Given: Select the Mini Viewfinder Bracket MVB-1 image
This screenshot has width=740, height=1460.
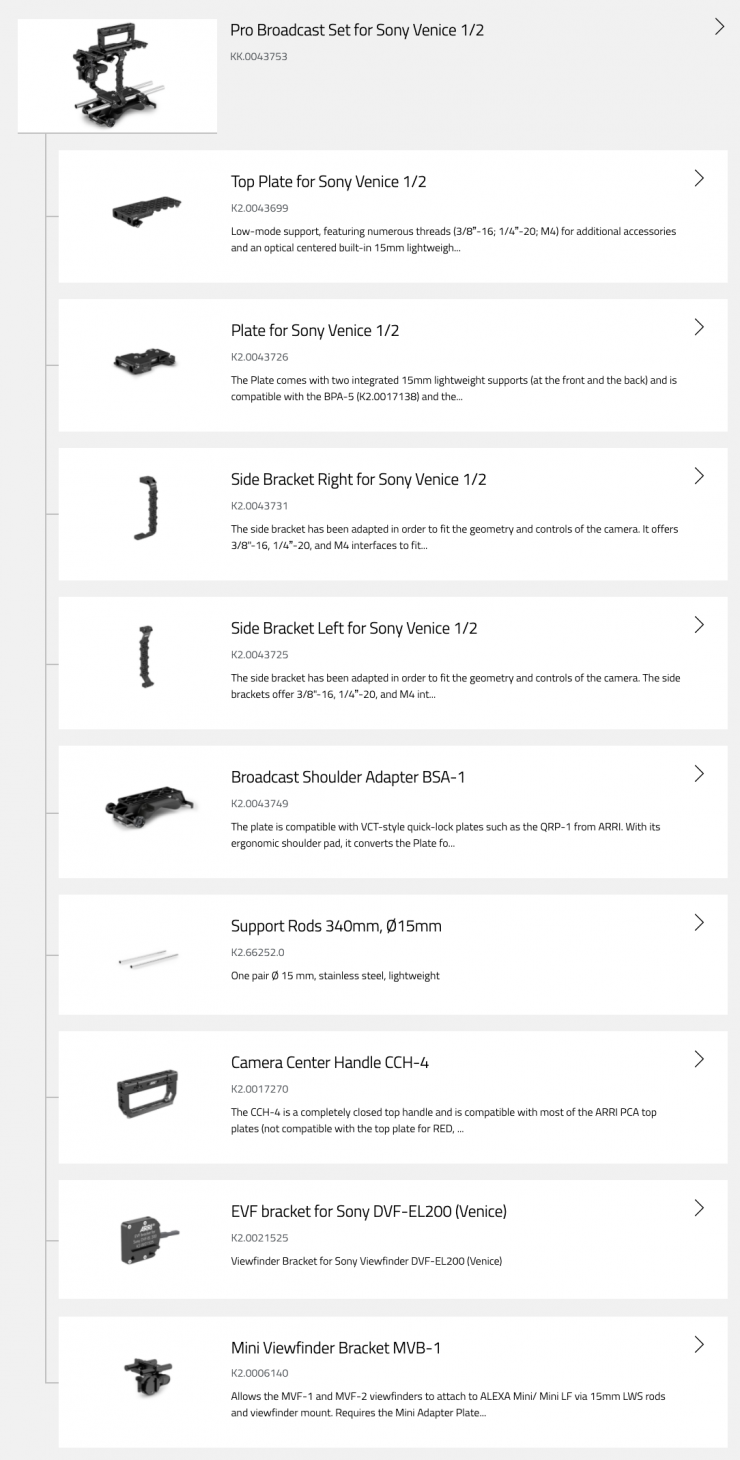Looking at the screenshot, I should pyautogui.click(x=146, y=1378).
